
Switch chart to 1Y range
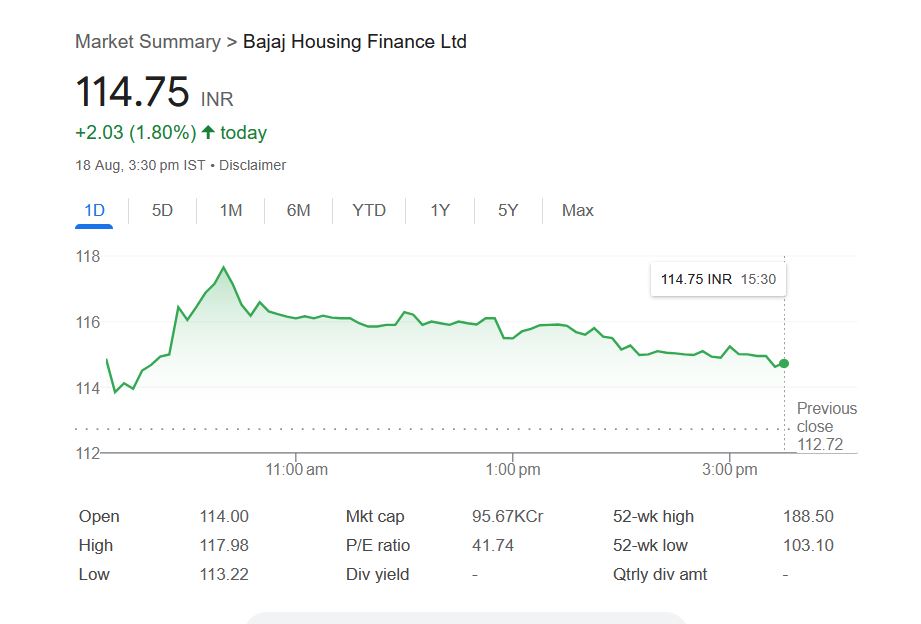coord(440,210)
